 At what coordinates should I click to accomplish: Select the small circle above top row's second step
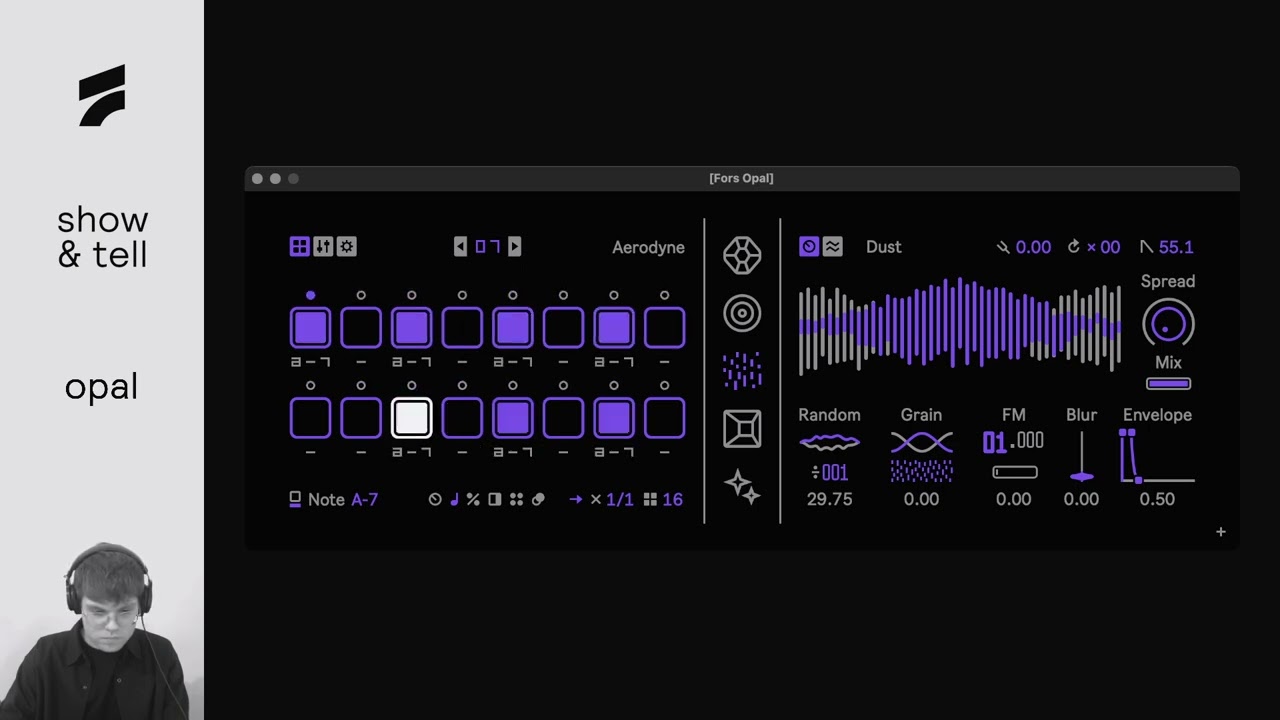click(x=361, y=295)
